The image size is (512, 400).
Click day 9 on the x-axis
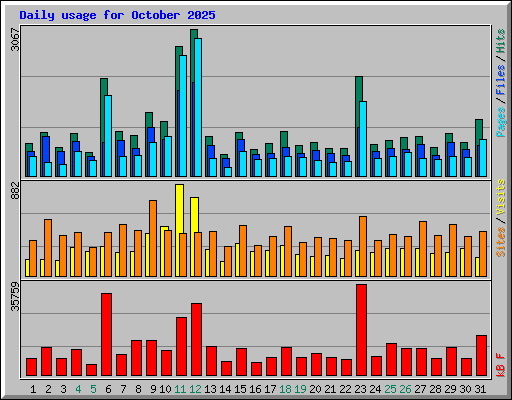point(153,389)
